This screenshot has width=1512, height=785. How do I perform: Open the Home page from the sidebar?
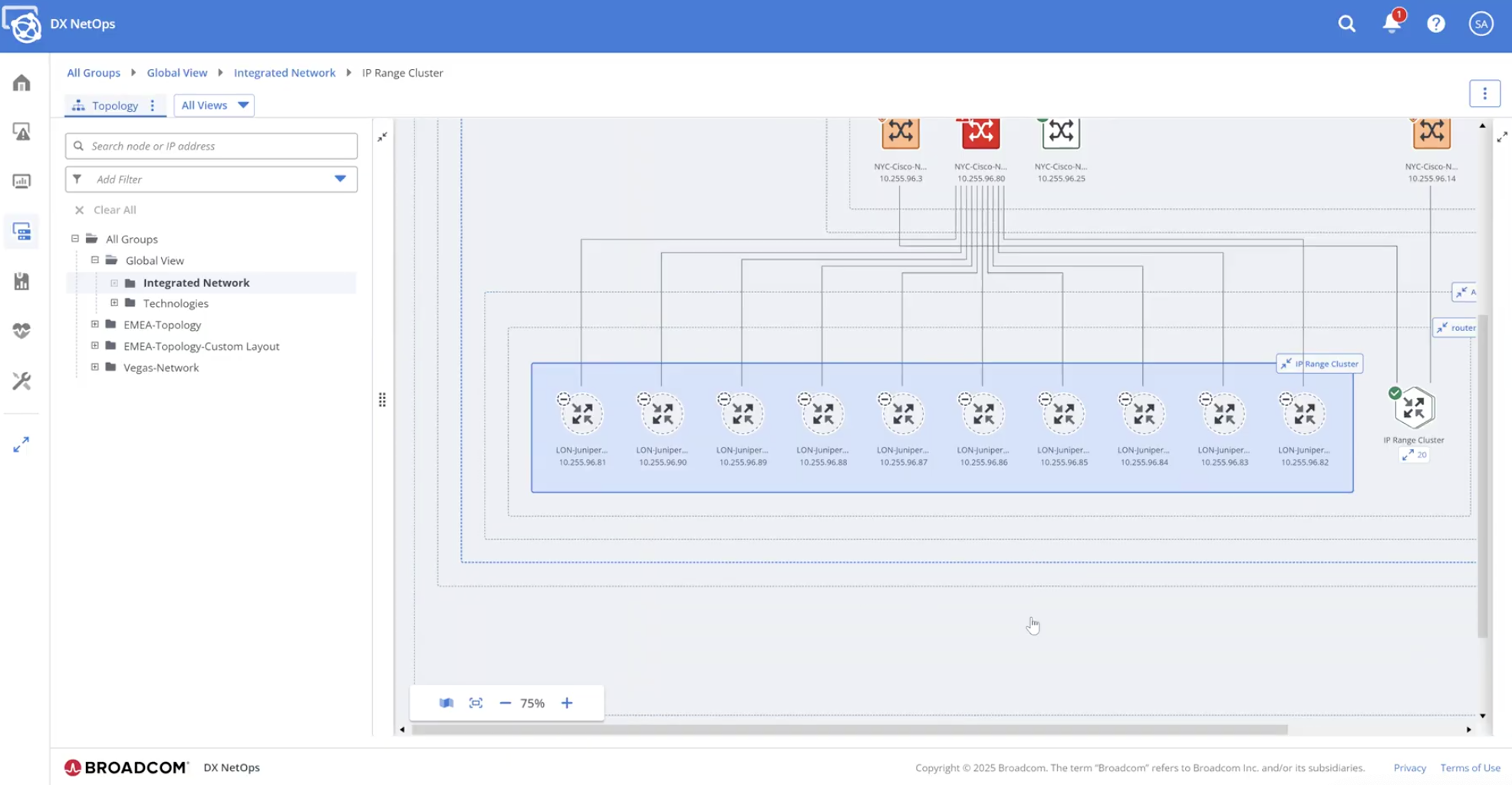(21, 83)
